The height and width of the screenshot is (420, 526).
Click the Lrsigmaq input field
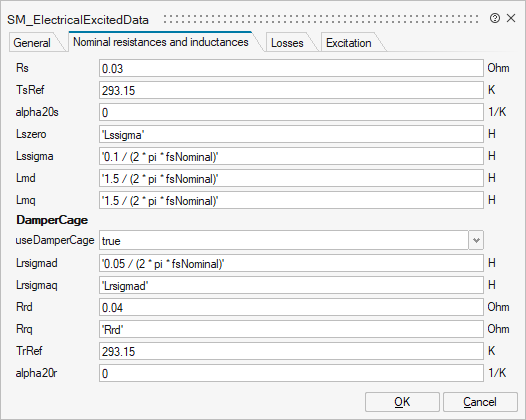click(x=291, y=285)
